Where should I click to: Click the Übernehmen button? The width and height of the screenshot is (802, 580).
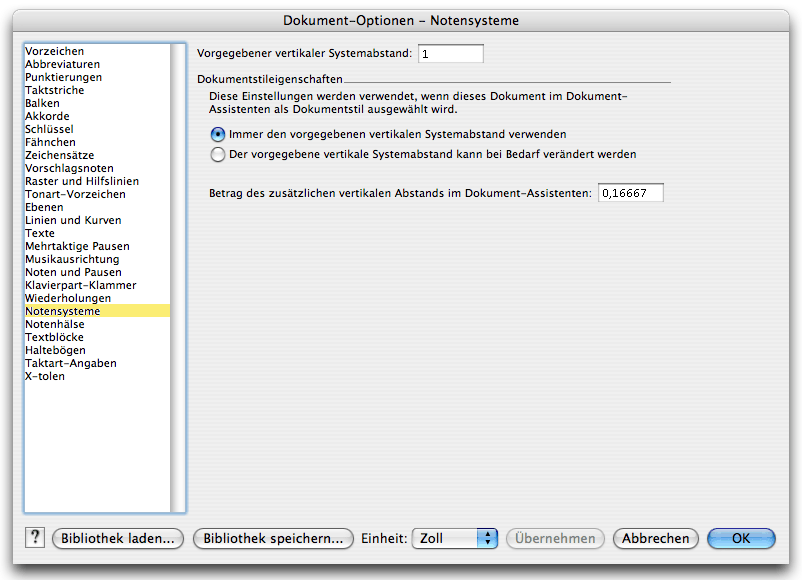pos(555,539)
